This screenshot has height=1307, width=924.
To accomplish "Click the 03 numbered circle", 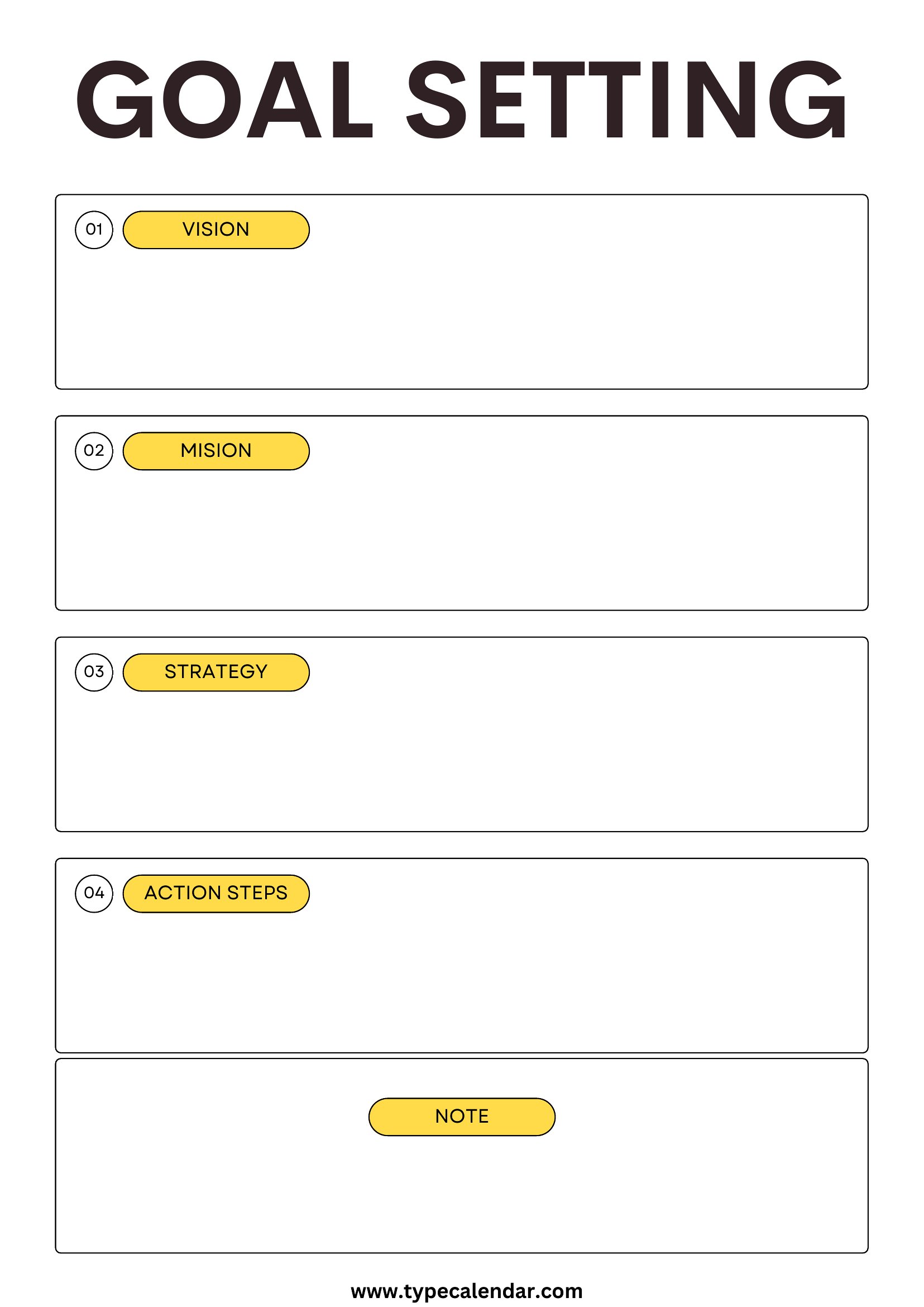I will [x=94, y=672].
